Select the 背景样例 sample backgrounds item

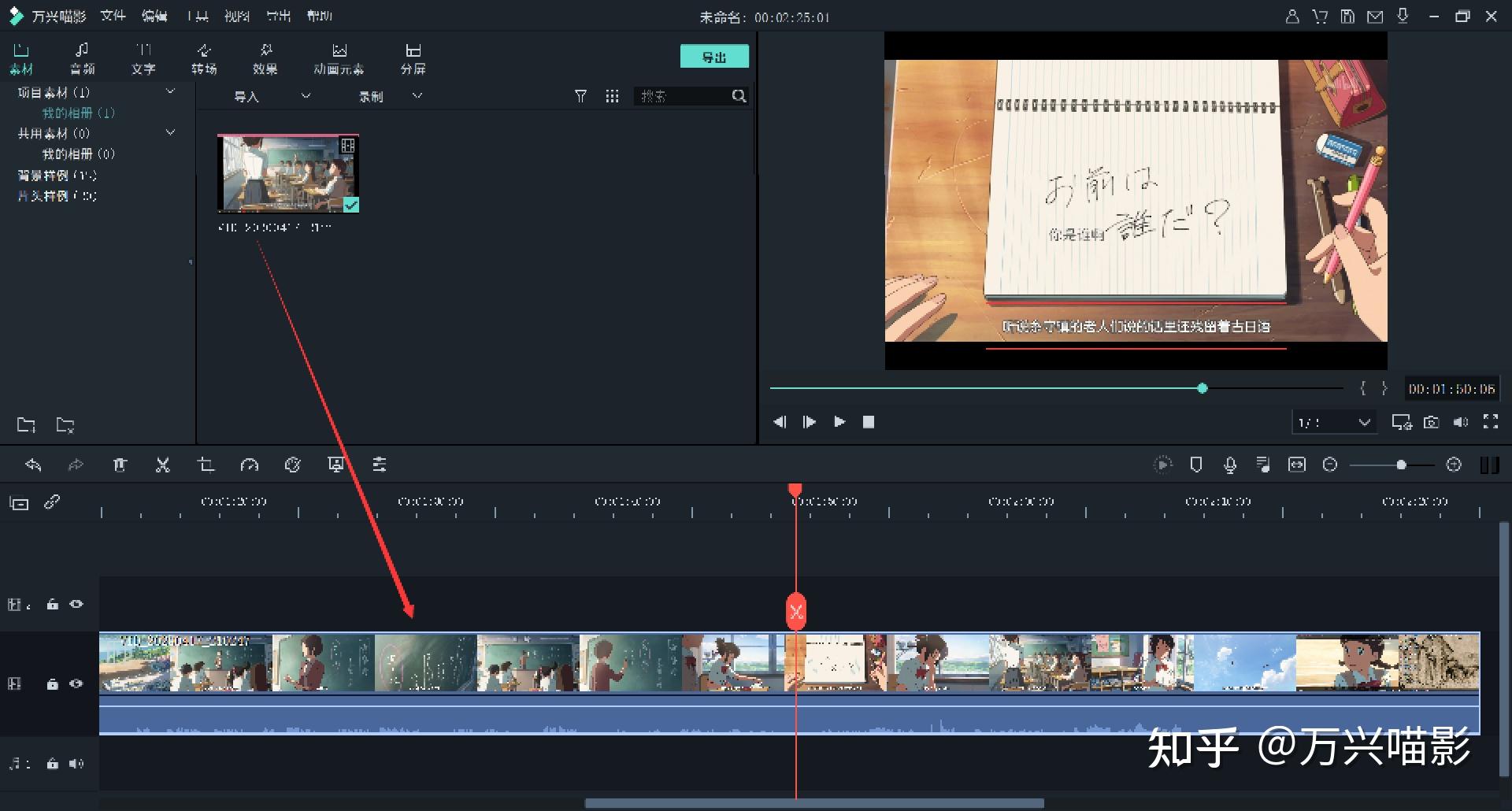click(57, 175)
